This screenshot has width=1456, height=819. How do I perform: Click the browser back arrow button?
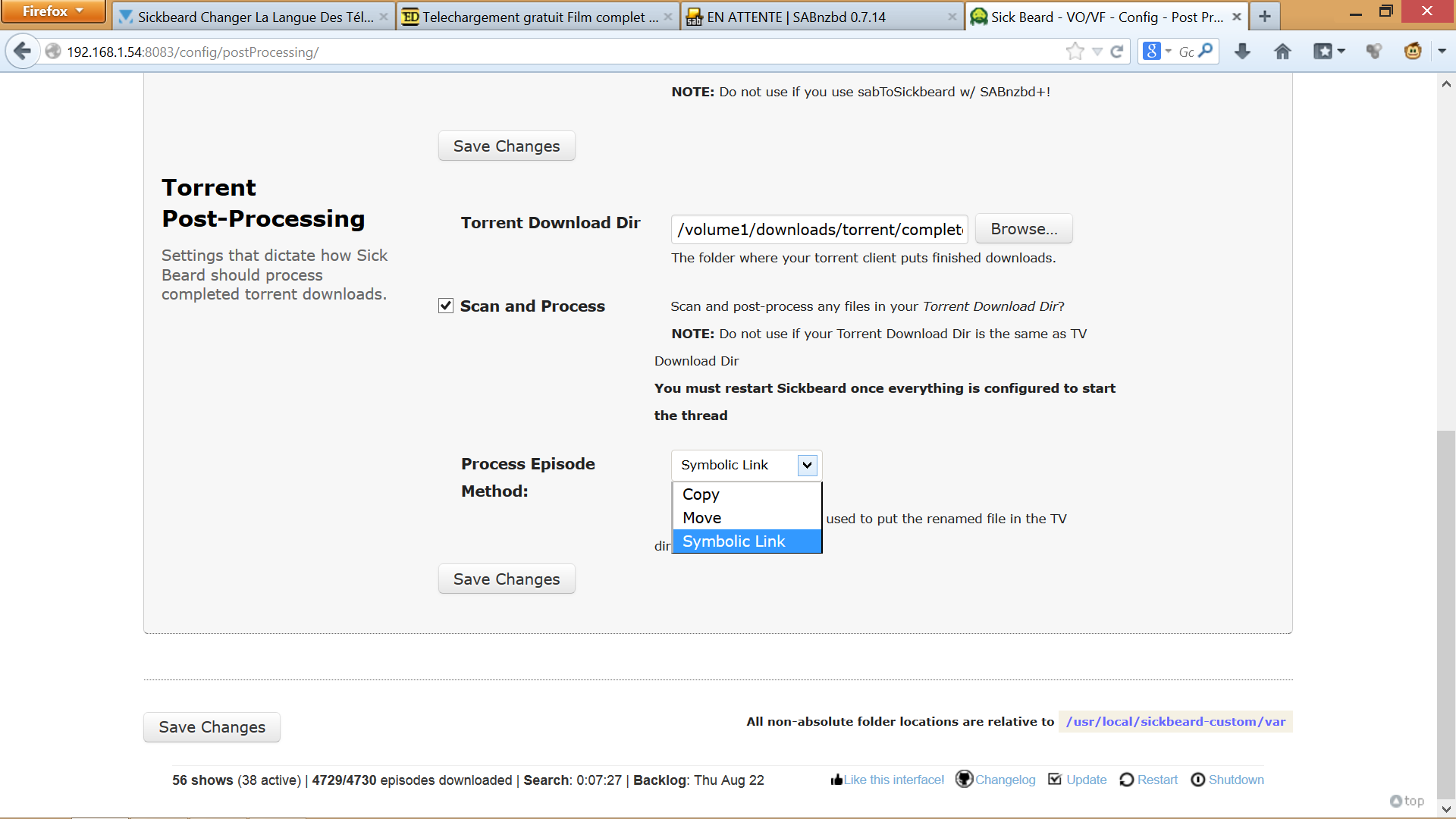tap(22, 52)
